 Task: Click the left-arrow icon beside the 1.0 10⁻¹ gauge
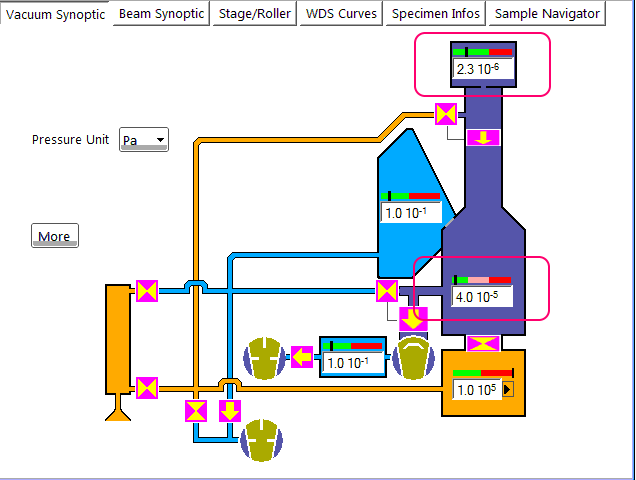coord(302,356)
